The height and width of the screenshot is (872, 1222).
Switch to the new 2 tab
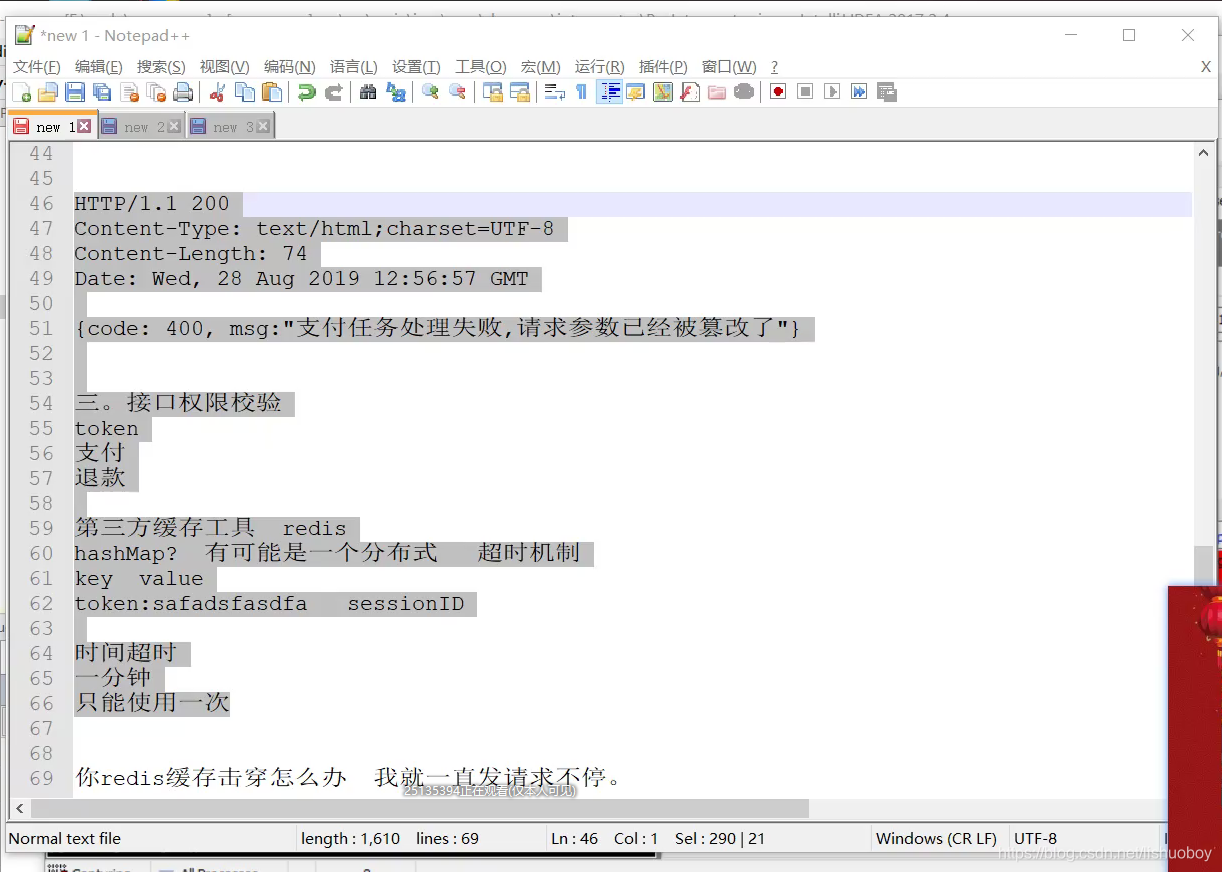tap(140, 126)
